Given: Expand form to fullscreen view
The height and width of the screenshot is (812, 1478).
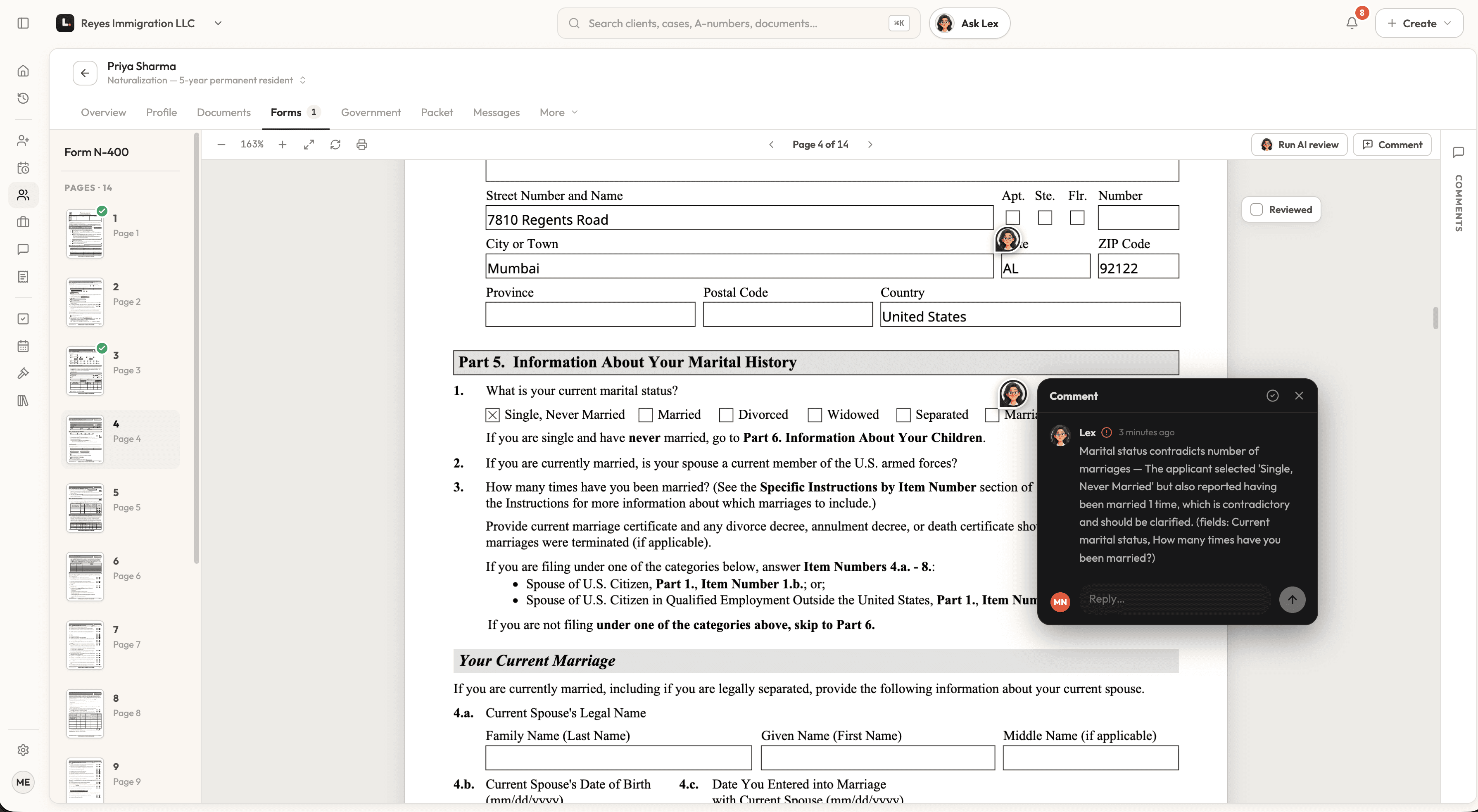Looking at the screenshot, I should [309, 145].
